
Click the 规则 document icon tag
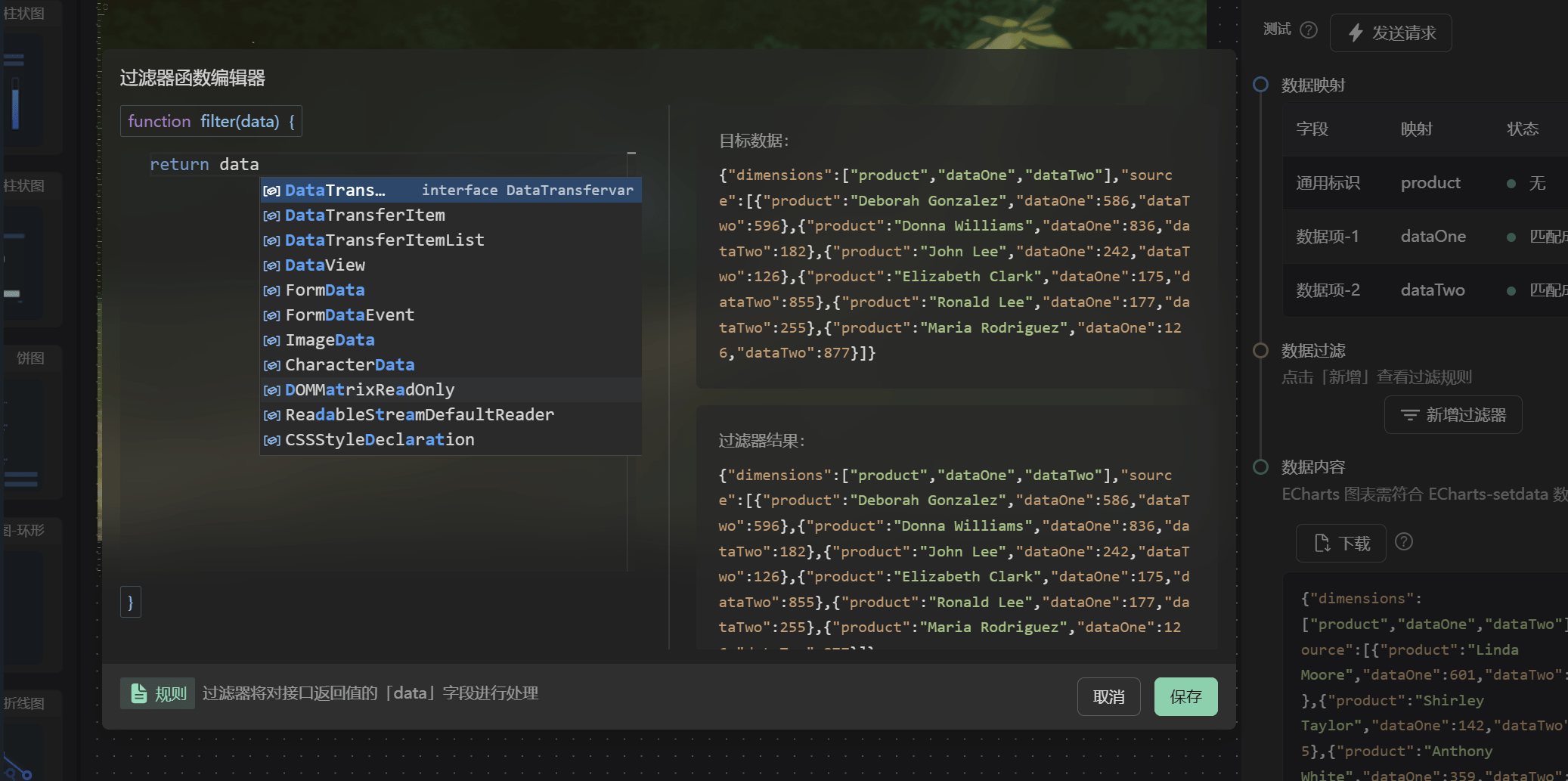pyautogui.click(x=157, y=693)
